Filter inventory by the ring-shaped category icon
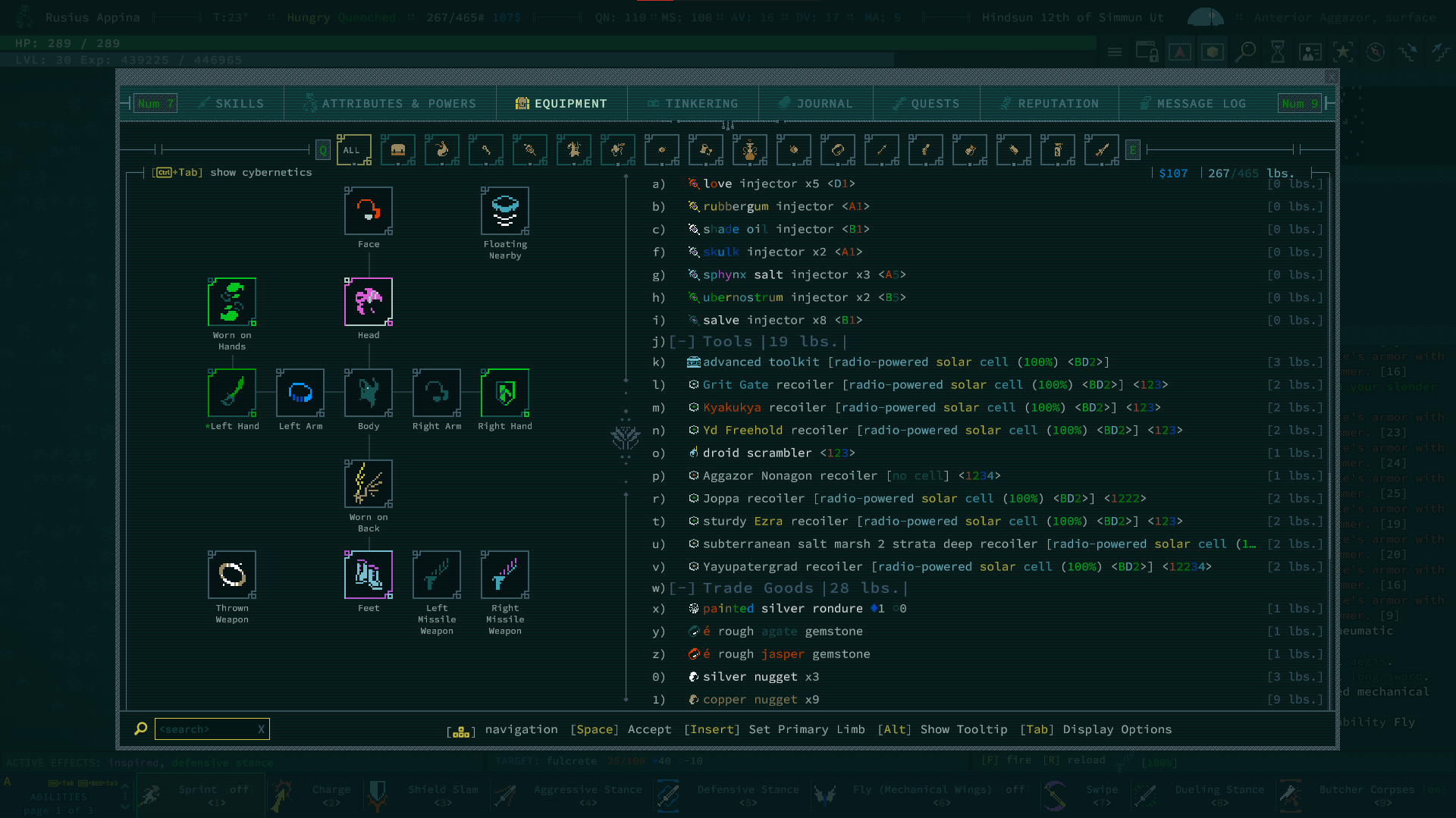Viewport: 1456px width, 818px height. 838,150
